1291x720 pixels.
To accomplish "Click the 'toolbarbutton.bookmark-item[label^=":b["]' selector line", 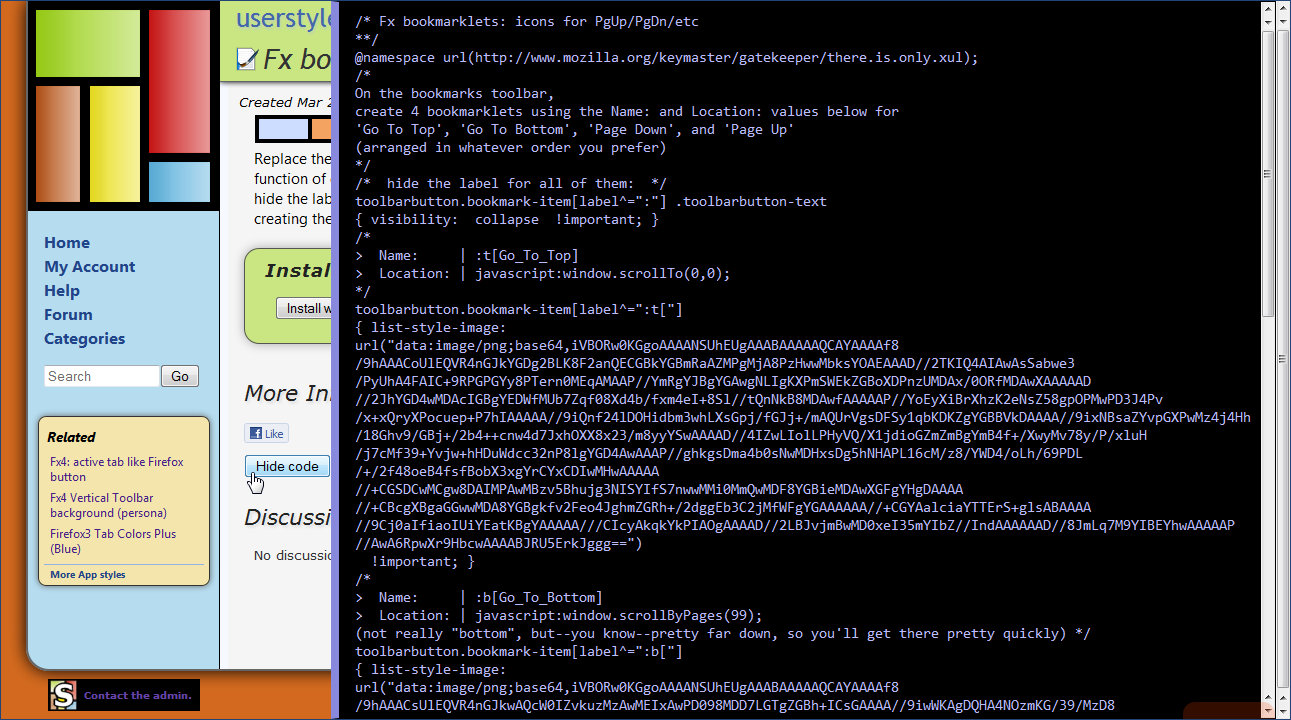I will (519, 651).
